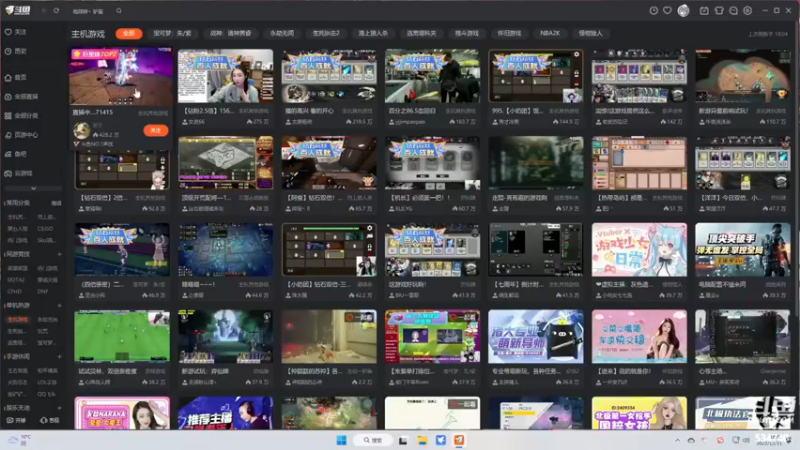Select the 海上狼人杀 filter tab
This screenshot has height=450, width=800.
[x=373, y=33]
